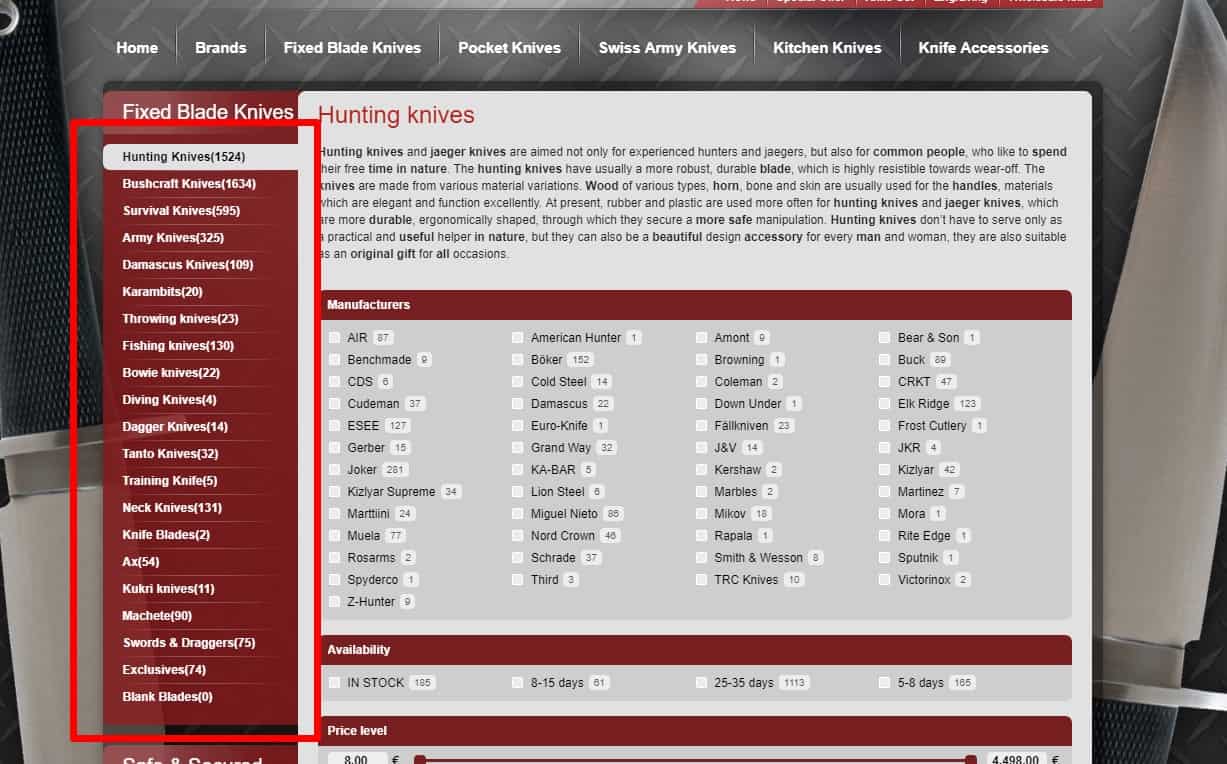The height and width of the screenshot is (764, 1227).
Task: Check the Spyderco manufacturer checkbox
Action: (334, 579)
